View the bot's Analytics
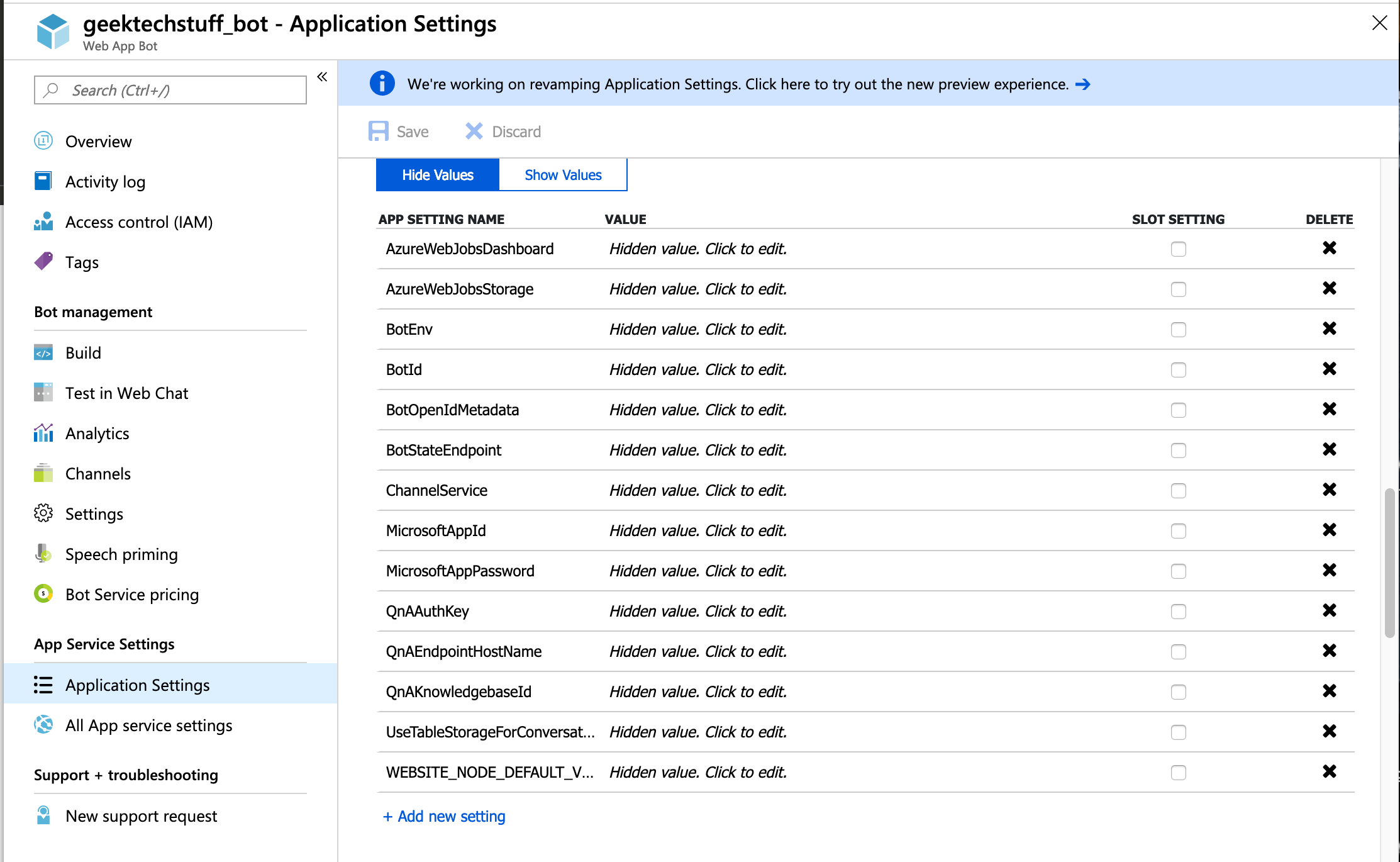 click(x=97, y=433)
